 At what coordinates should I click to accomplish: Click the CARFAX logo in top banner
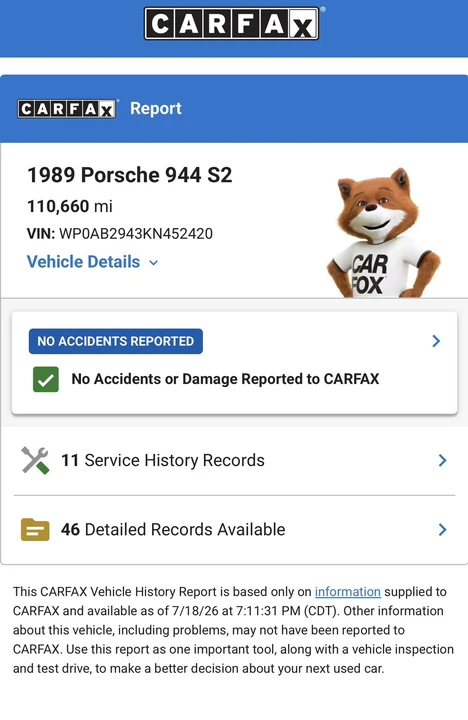pos(232,23)
